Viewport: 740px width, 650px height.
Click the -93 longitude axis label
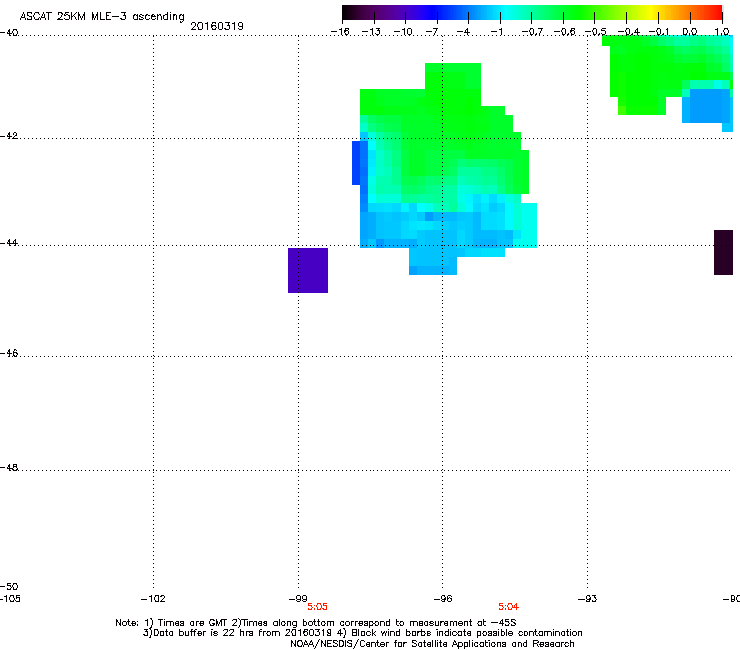(588, 599)
